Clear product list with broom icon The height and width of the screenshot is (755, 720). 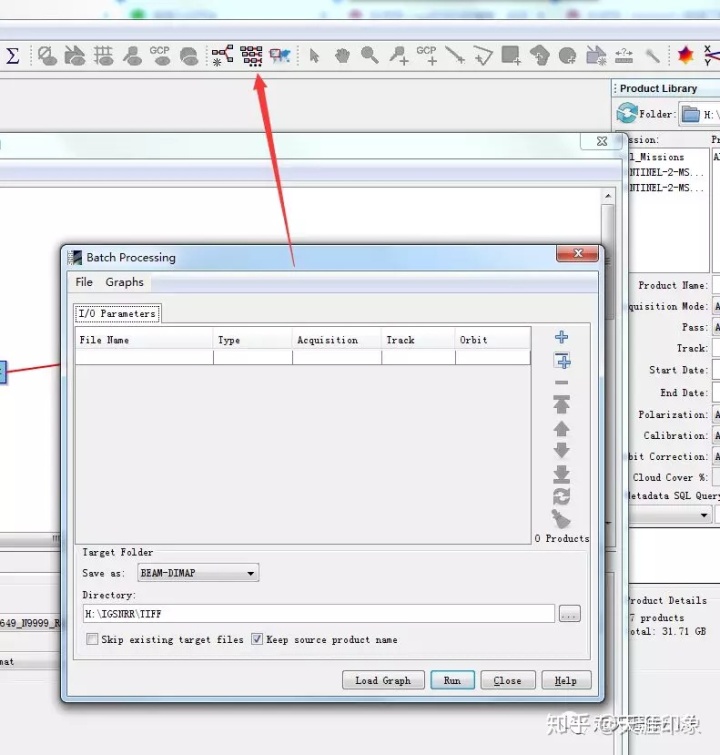[561, 519]
